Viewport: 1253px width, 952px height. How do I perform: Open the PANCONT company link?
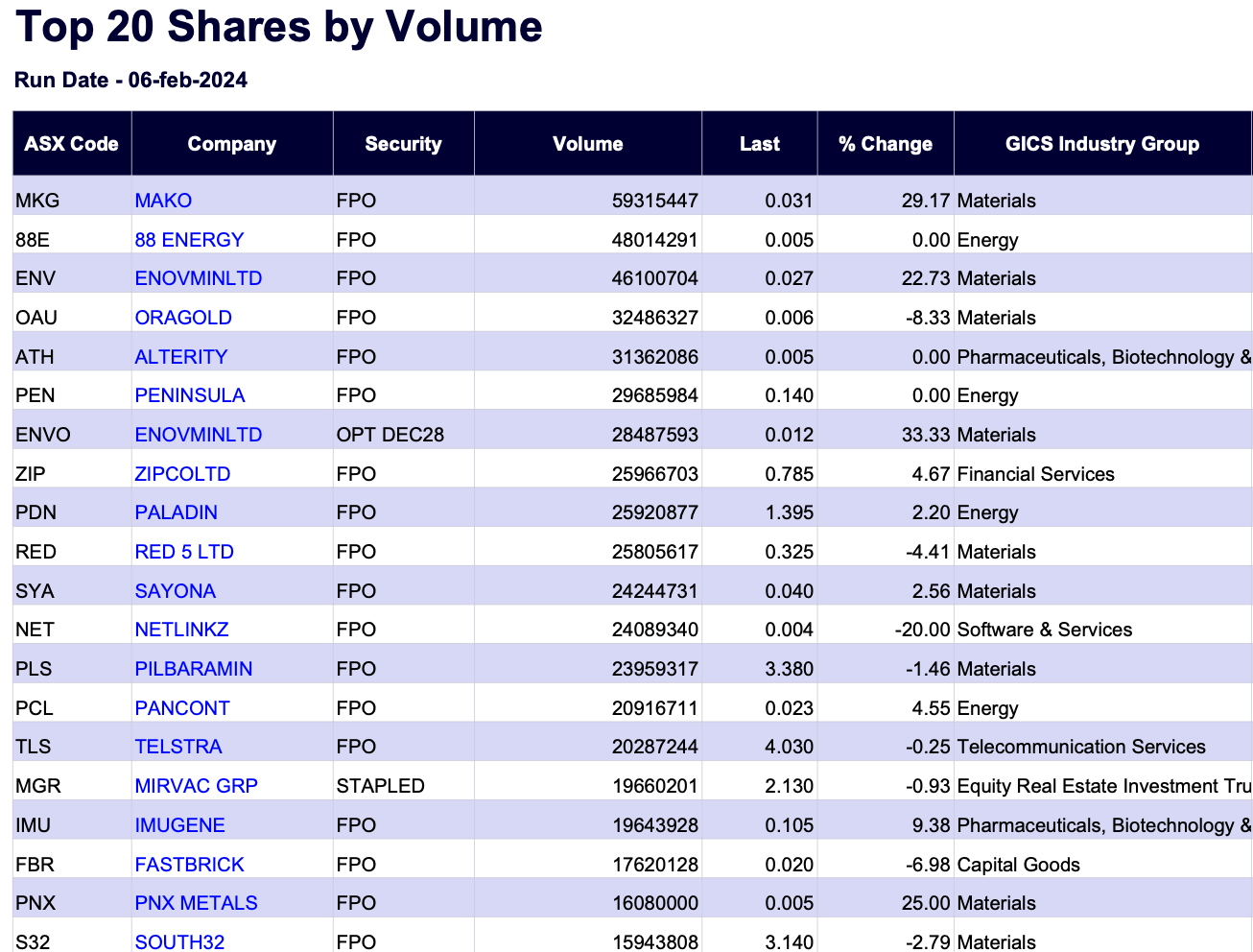[182, 708]
